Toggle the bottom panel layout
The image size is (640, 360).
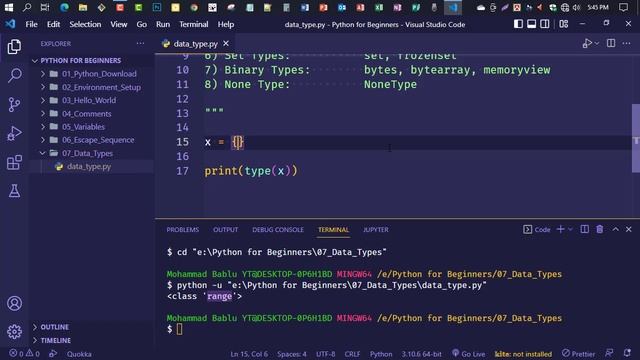point(531,24)
